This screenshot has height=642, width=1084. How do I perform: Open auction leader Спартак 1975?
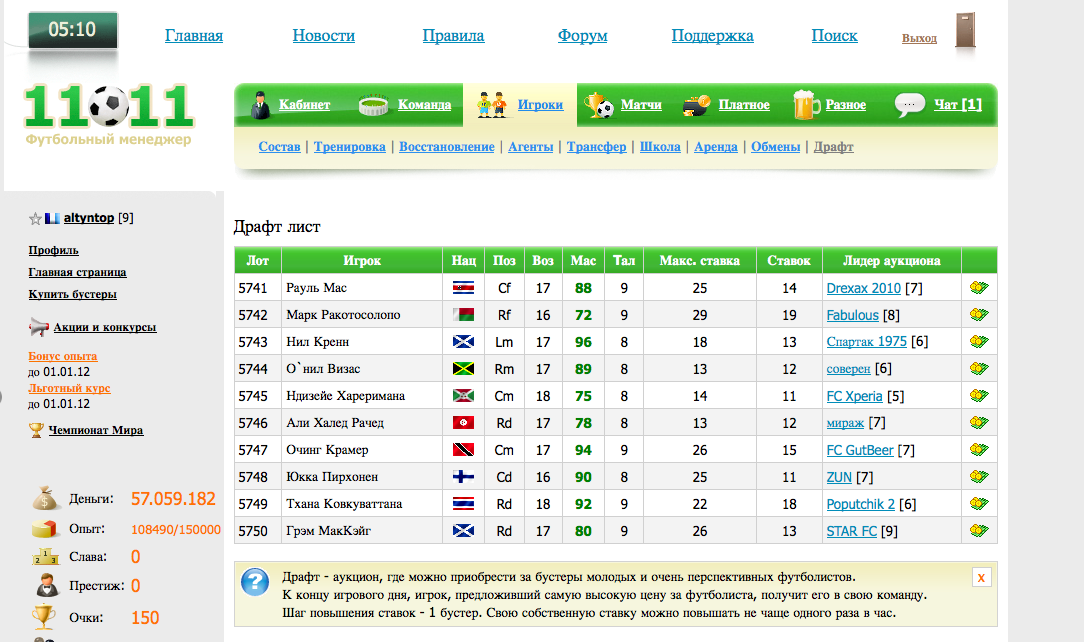[866, 341]
